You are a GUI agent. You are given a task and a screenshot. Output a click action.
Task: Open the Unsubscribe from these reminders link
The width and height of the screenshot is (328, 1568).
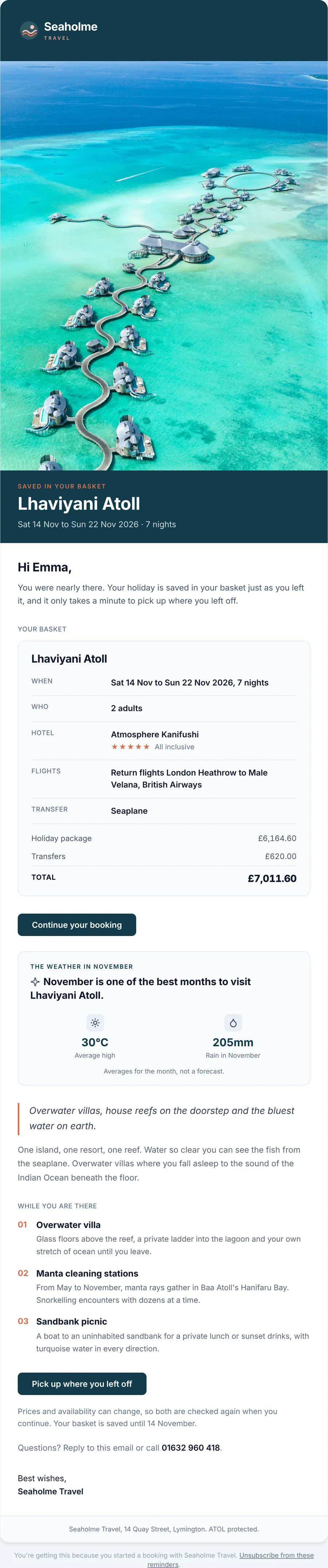(x=231, y=1560)
